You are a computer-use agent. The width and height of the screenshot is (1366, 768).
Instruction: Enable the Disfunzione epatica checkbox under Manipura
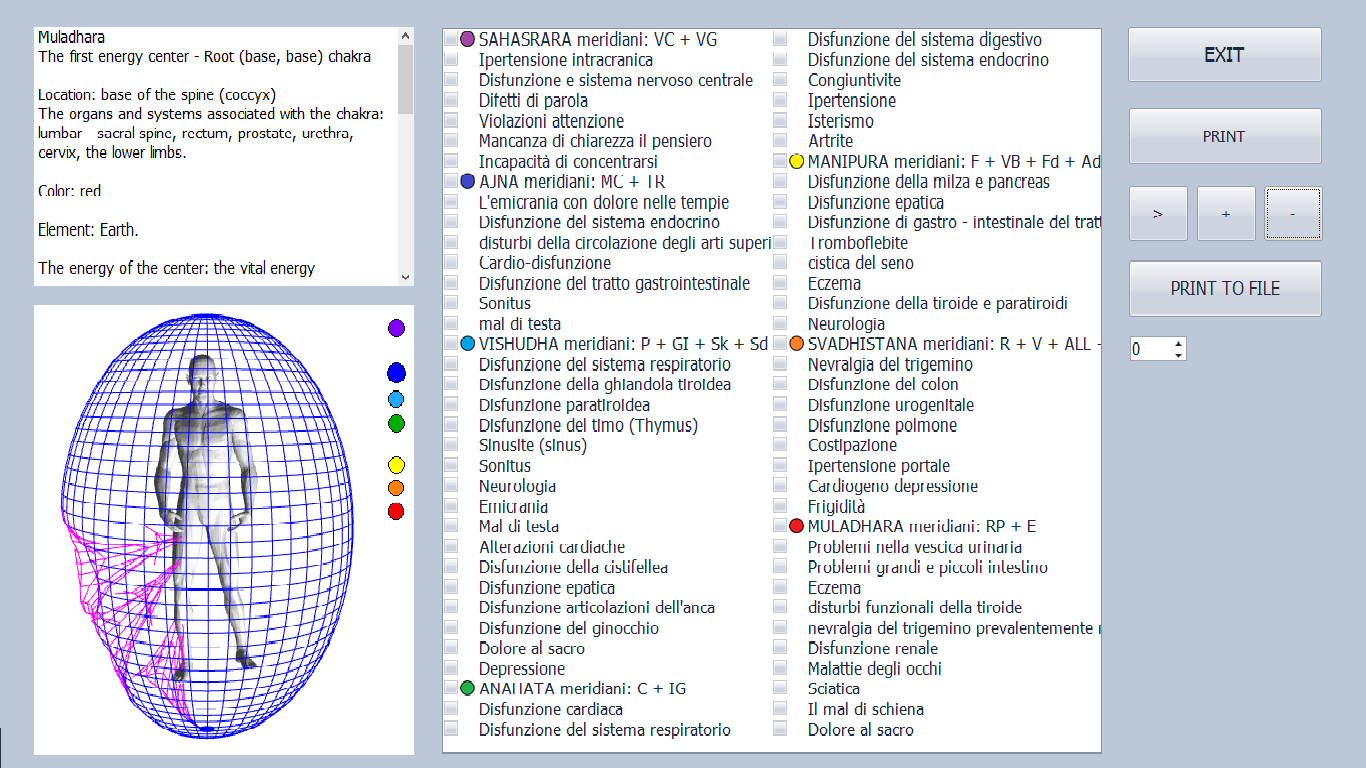tap(780, 202)
